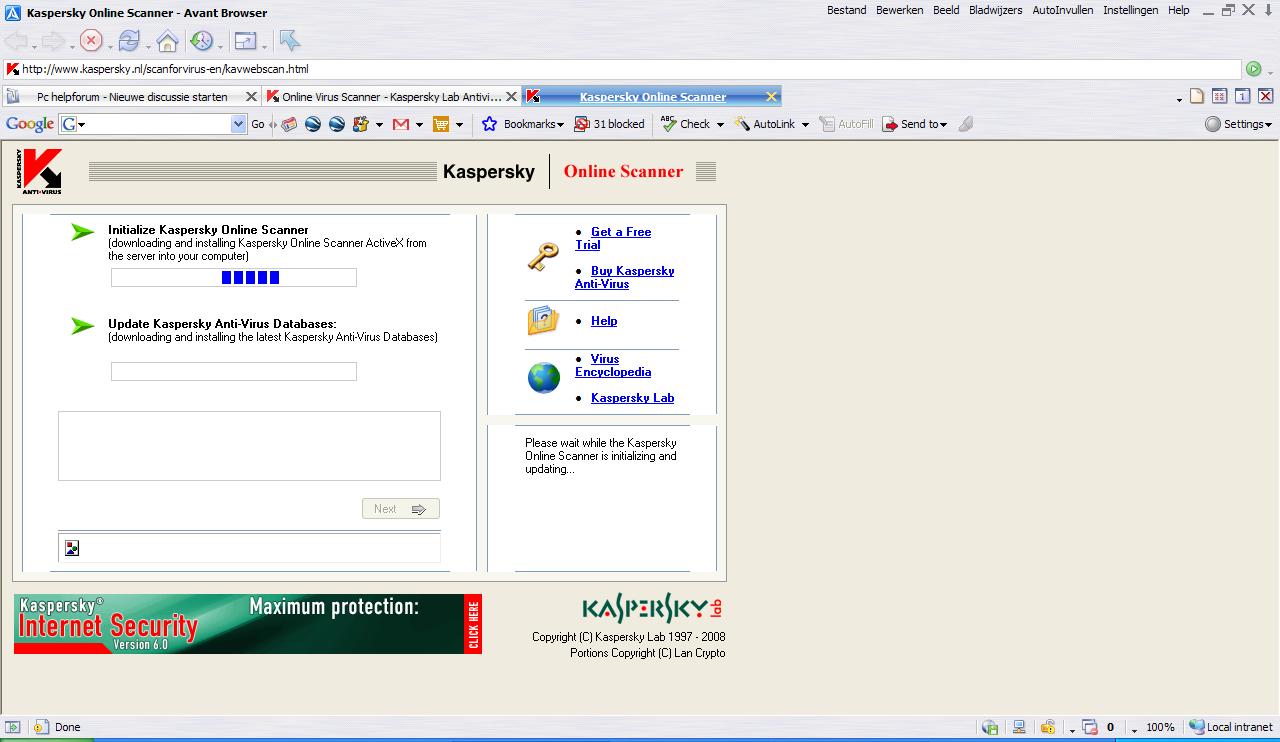Open the Beeld menu
This screenshot has height=742, width=1280.
coord(946,10)
